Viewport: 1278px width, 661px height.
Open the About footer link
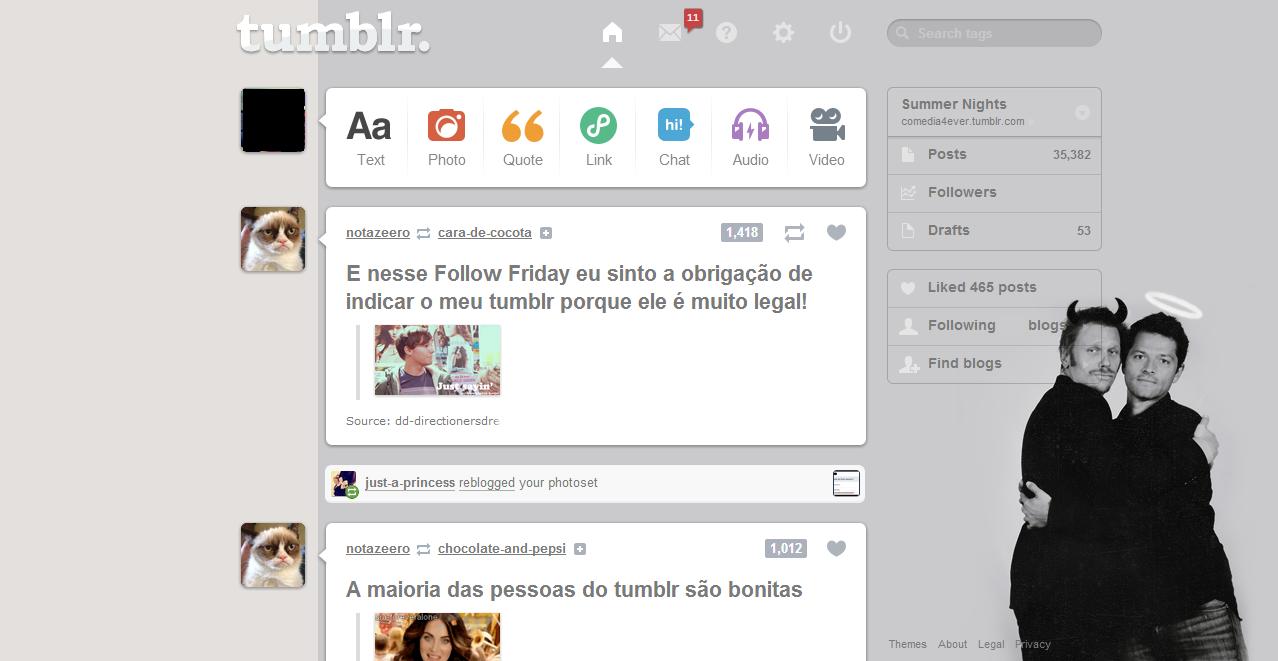coord(953,644)
